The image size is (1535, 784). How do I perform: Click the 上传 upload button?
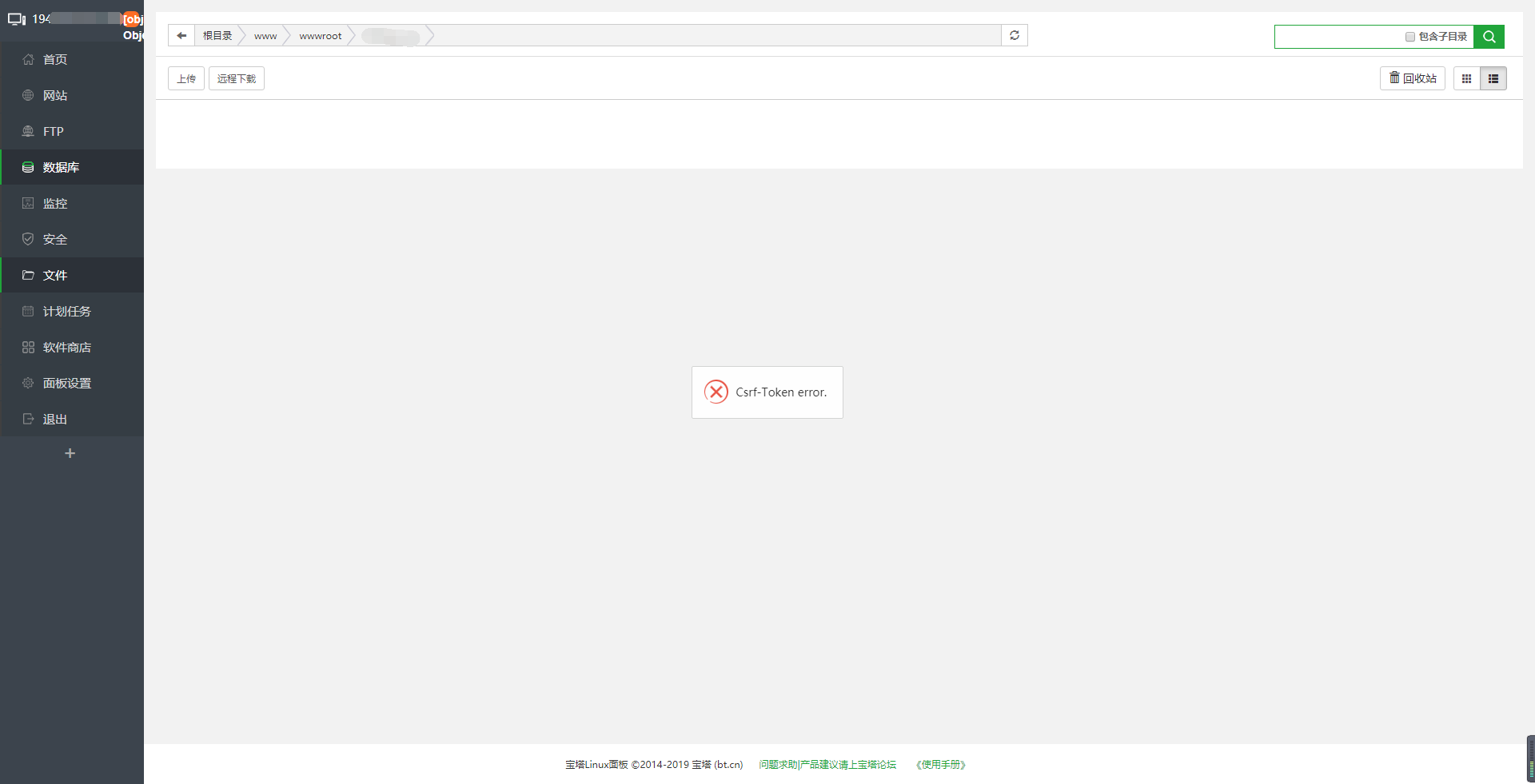pos(185,78)
